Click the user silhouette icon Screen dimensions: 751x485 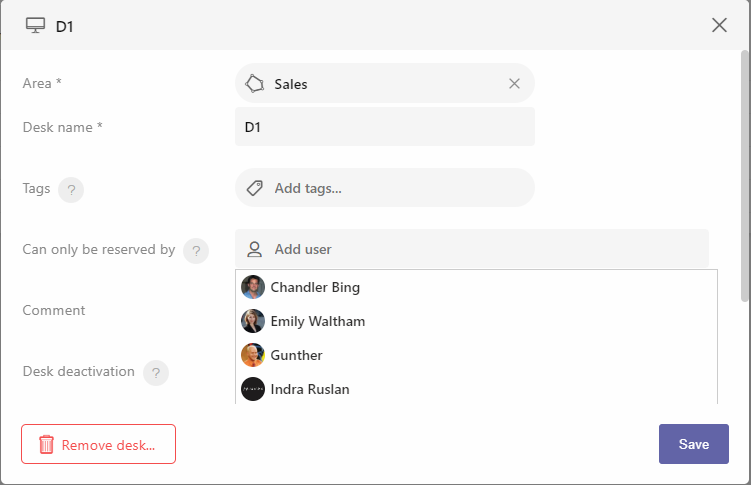tap(254, 249)
